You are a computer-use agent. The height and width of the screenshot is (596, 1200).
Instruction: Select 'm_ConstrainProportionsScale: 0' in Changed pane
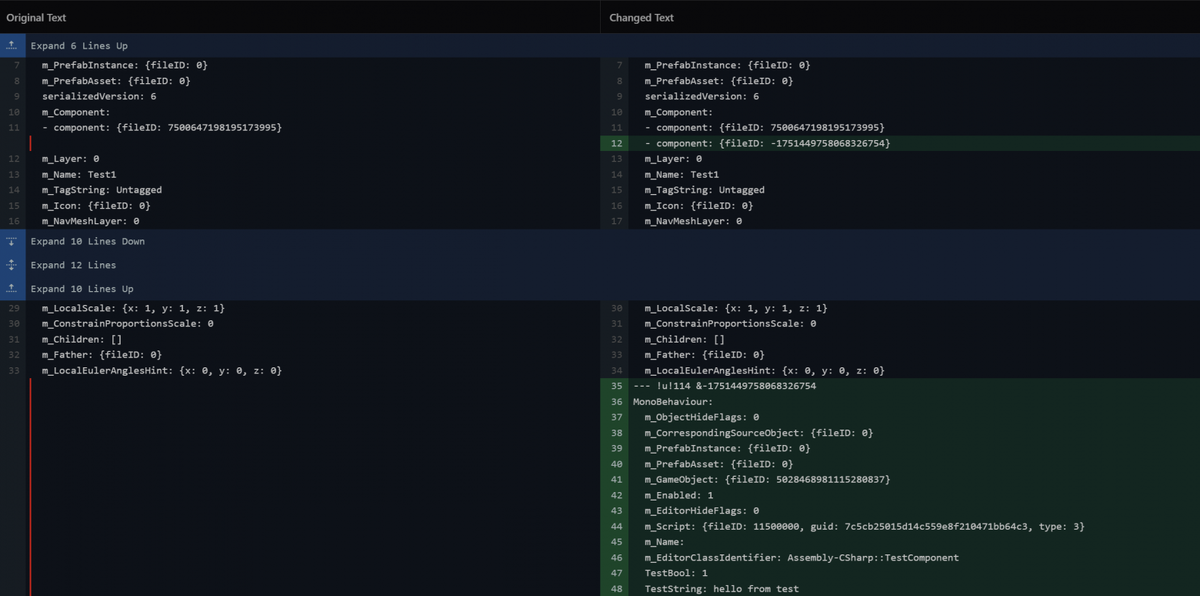[730, 324]
